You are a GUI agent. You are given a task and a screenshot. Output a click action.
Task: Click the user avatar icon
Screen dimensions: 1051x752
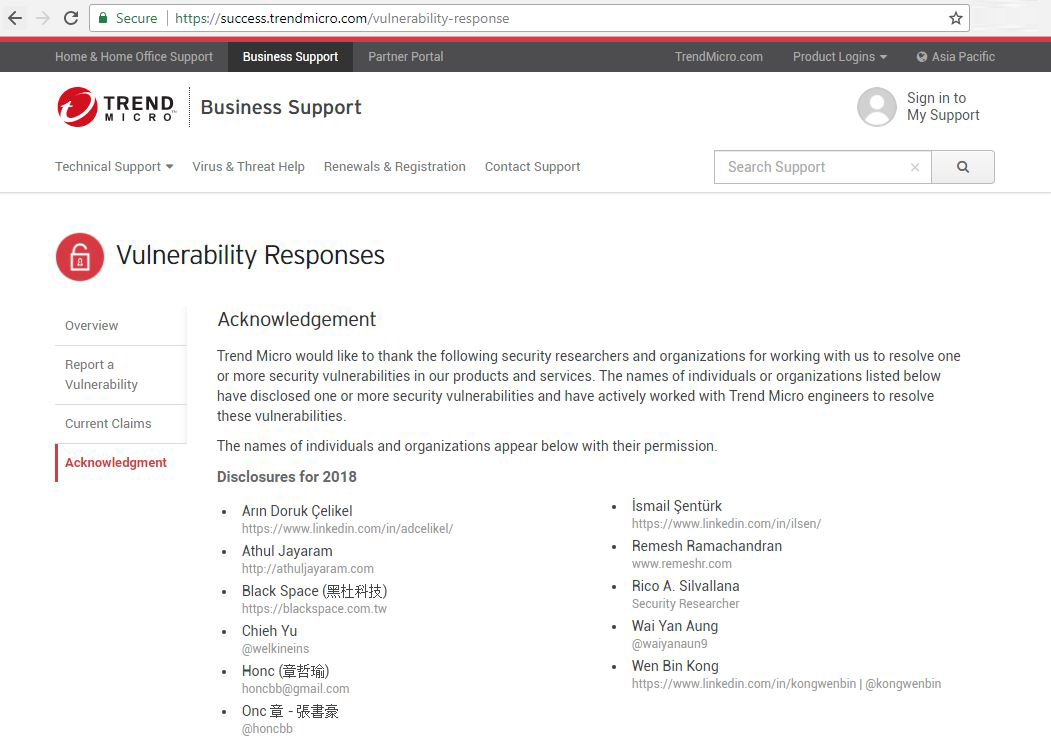point(877,107)
